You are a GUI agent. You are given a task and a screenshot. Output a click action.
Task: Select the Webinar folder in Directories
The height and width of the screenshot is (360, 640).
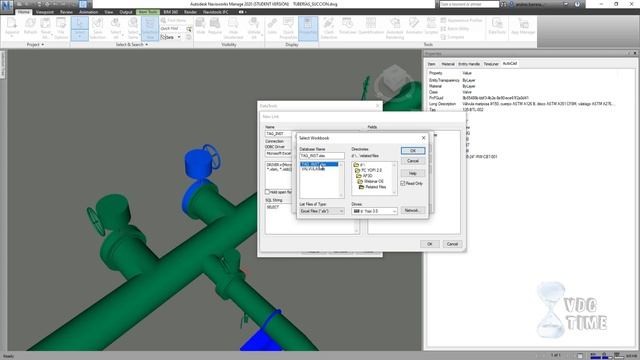click(x=370, y=181)
